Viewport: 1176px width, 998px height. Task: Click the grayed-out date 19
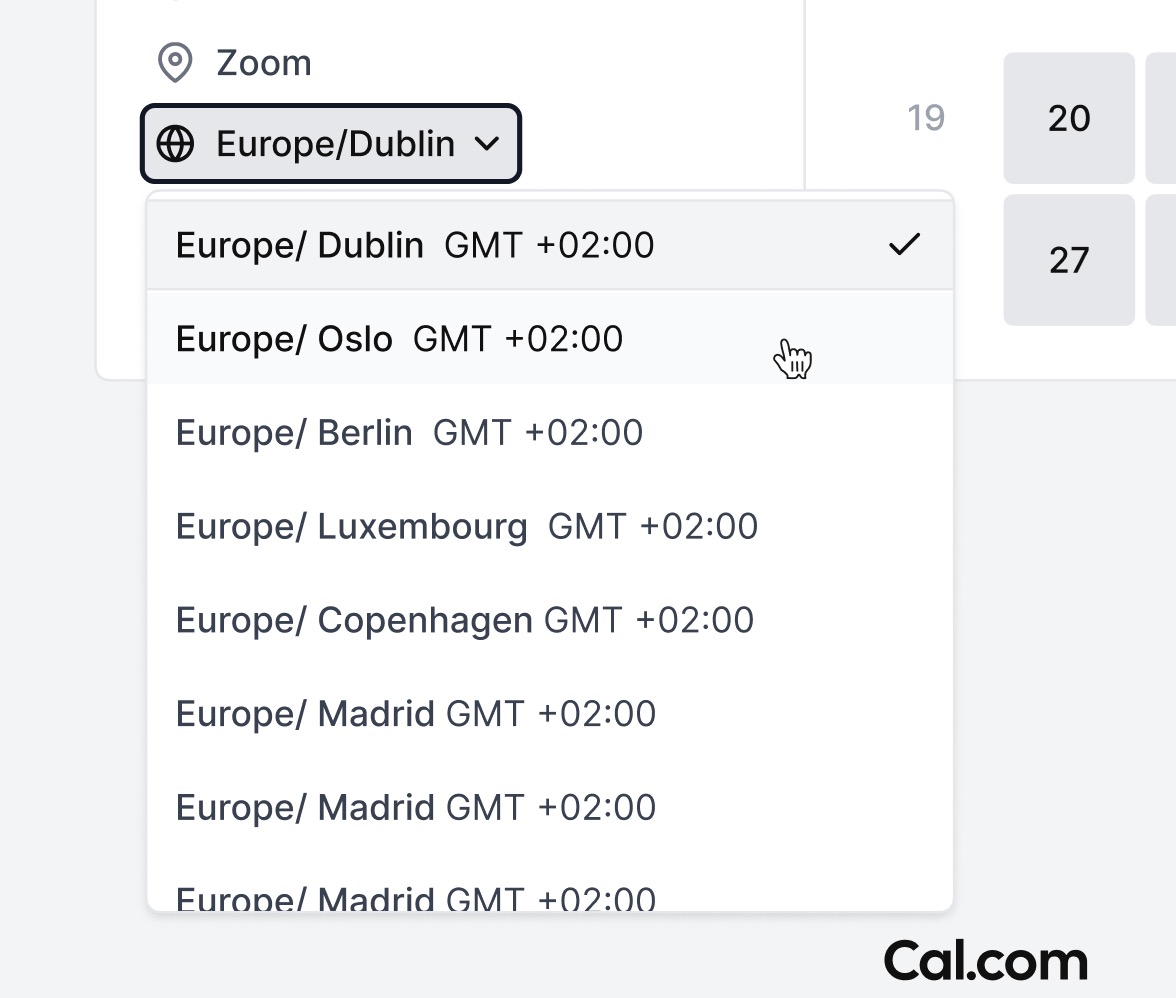[x=925, y=118]
